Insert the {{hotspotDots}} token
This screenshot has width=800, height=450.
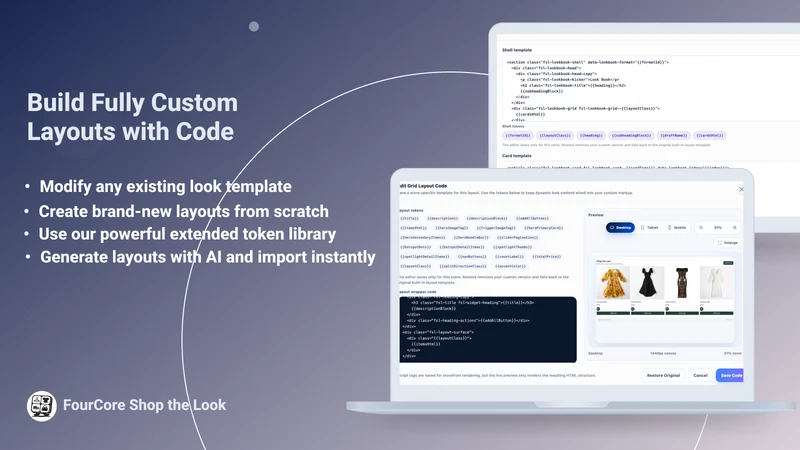tap(416, 247)
